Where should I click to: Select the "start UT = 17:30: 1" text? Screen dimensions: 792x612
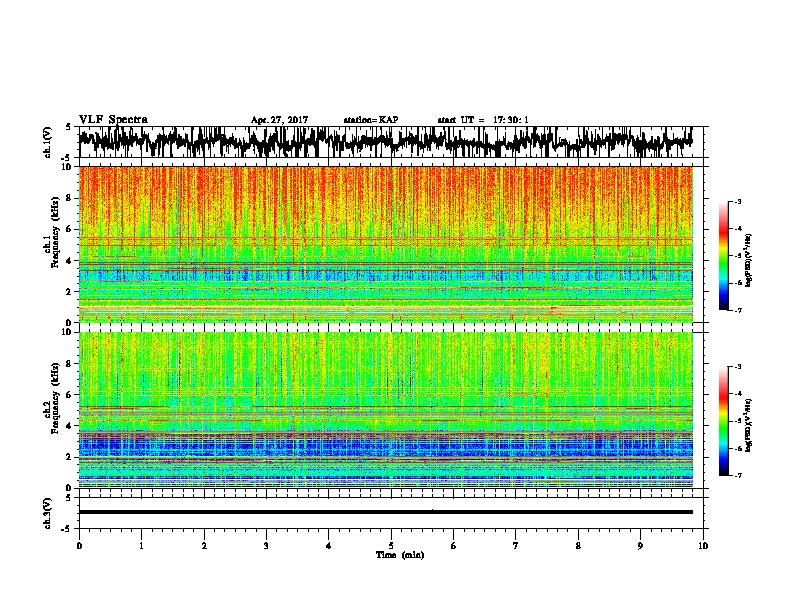pyautogui.click(x=483, y=120)
